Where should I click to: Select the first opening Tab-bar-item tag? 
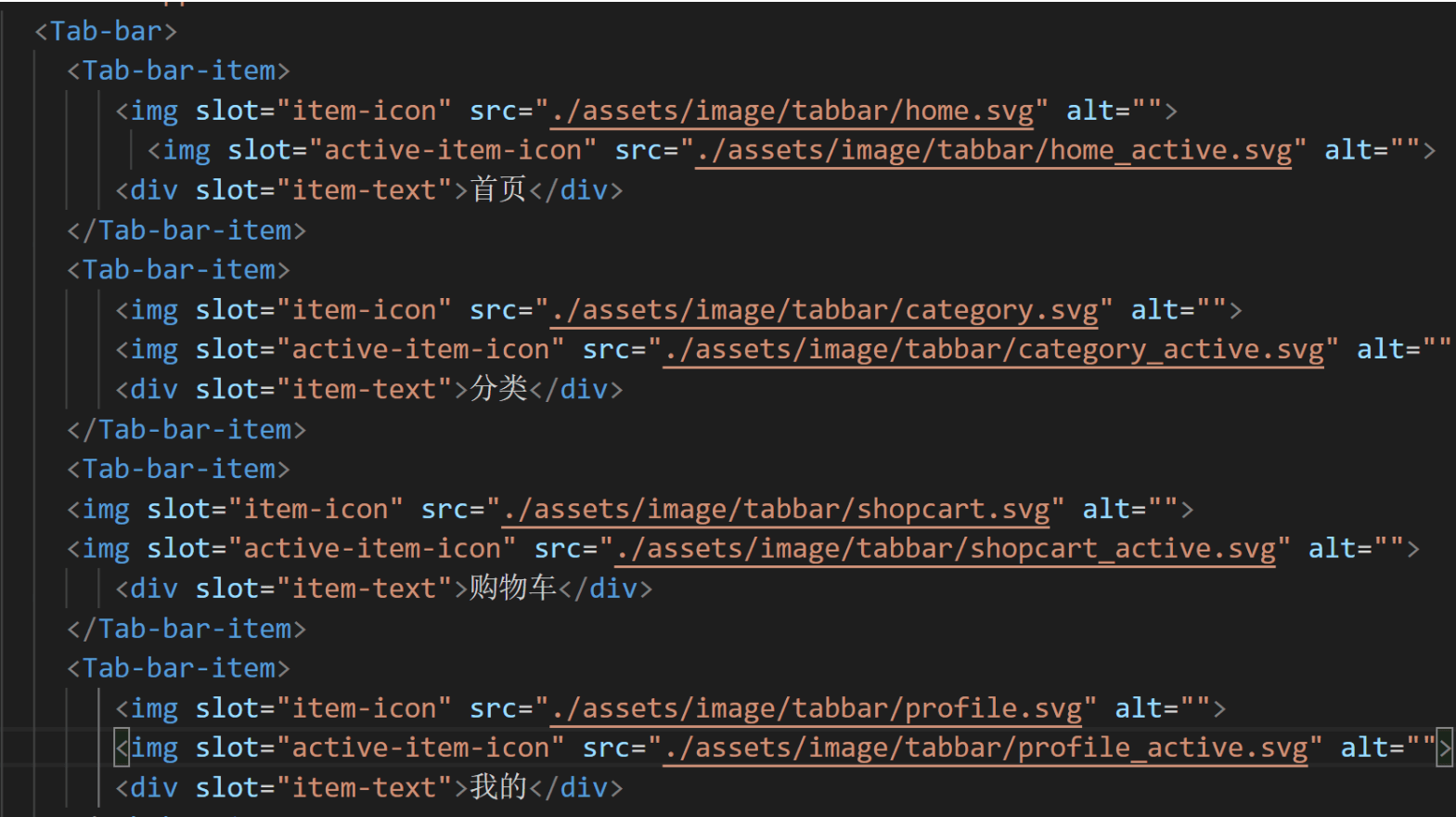tap(178, 71)
